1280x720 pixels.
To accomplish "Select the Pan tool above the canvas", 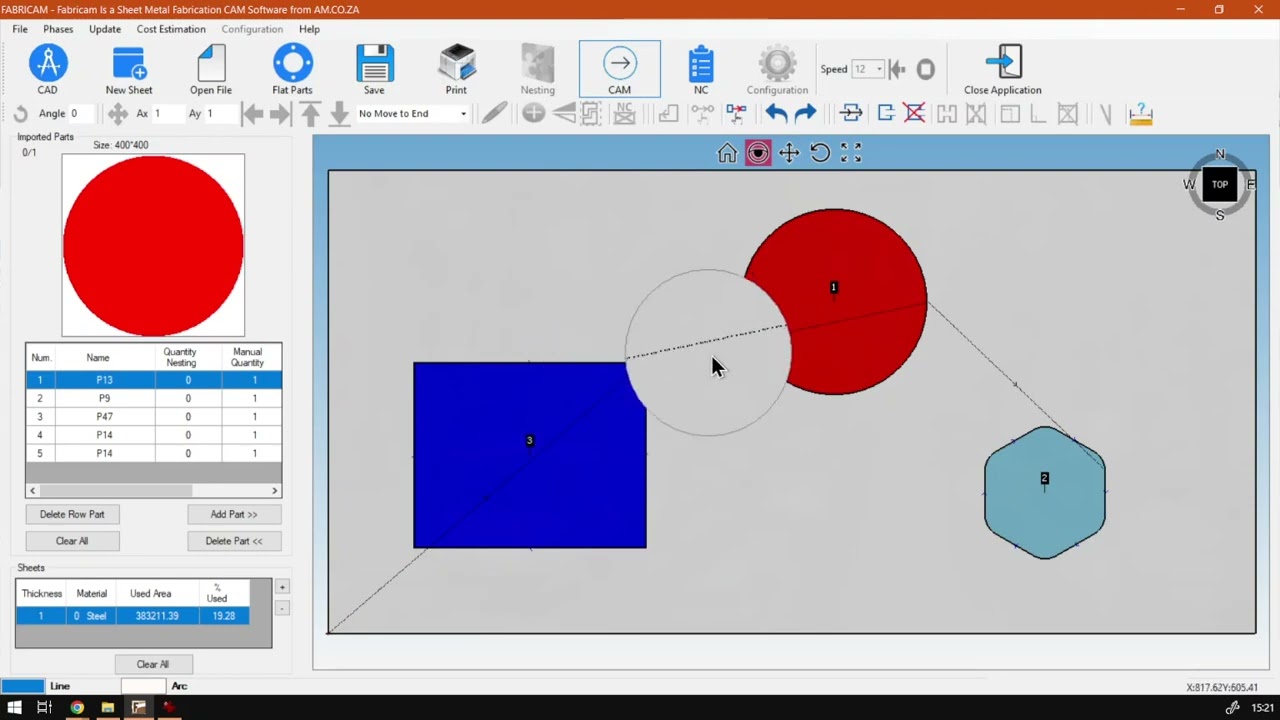I will coord(789,153).
